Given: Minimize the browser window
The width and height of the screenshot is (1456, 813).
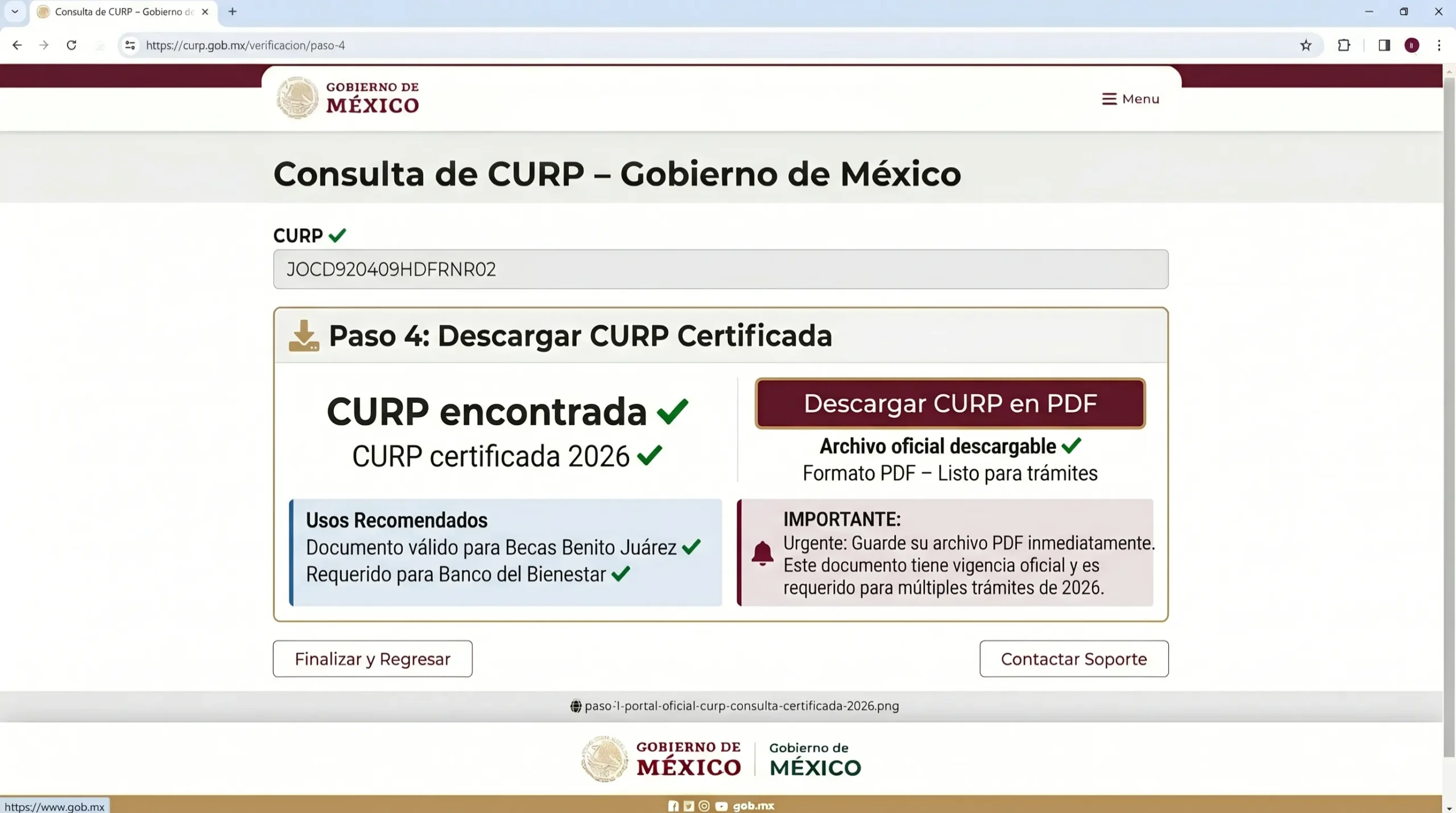Looking at the screenshot, I should point(1369,11).
